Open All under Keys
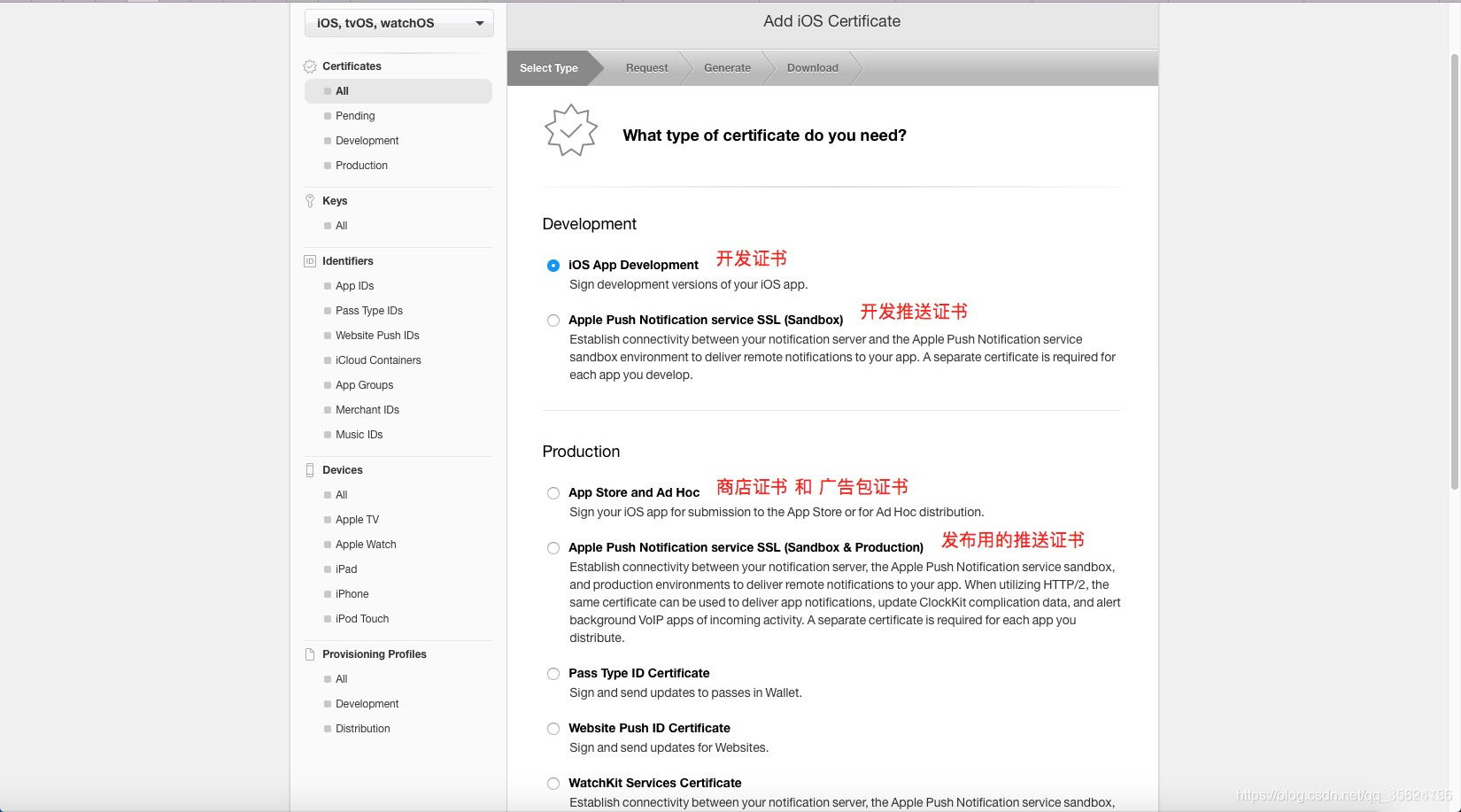 (x=342, y=226)
